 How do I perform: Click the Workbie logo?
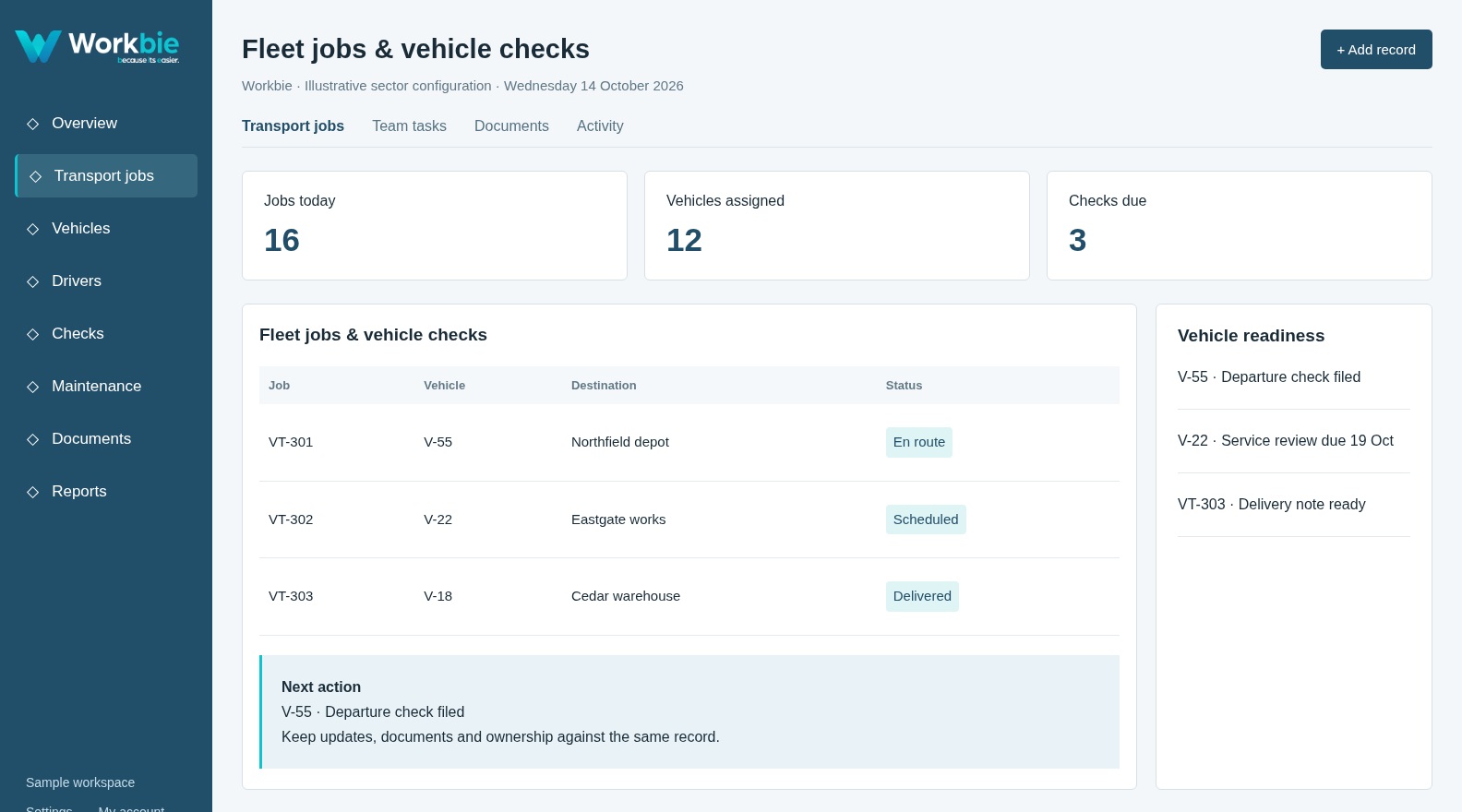97,46
